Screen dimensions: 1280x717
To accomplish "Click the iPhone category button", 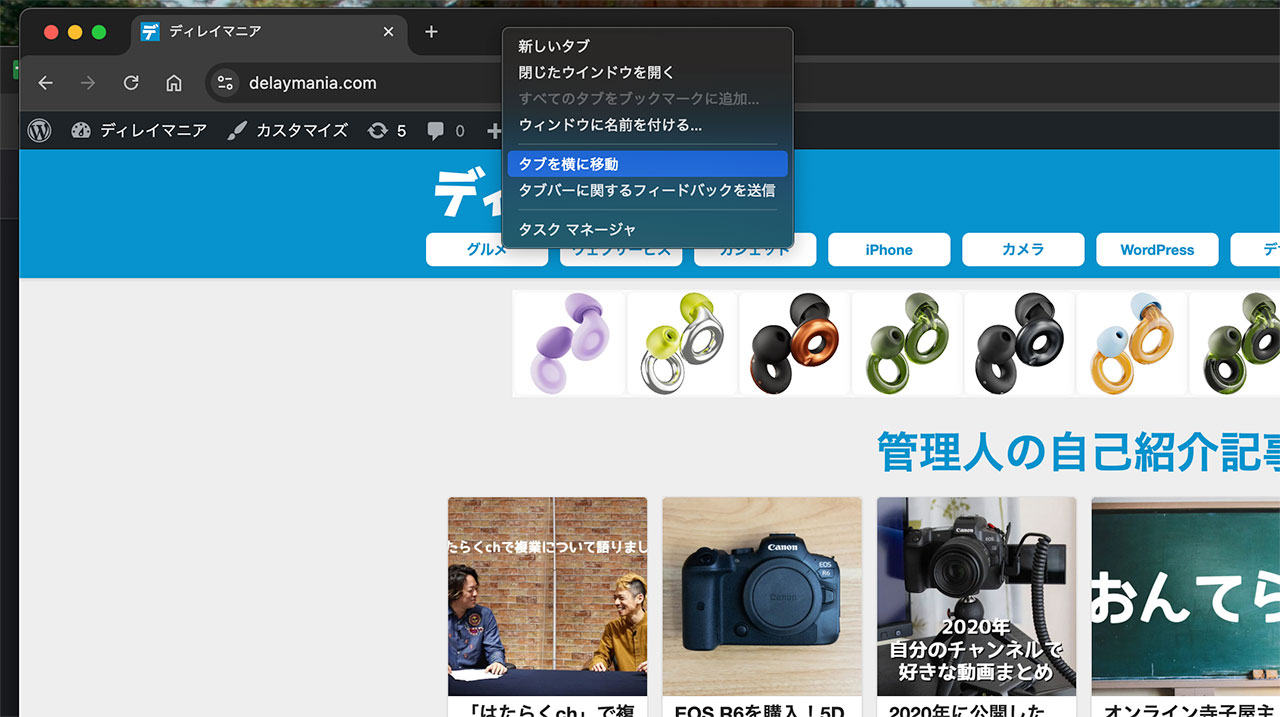I will (x=889, y=250).
